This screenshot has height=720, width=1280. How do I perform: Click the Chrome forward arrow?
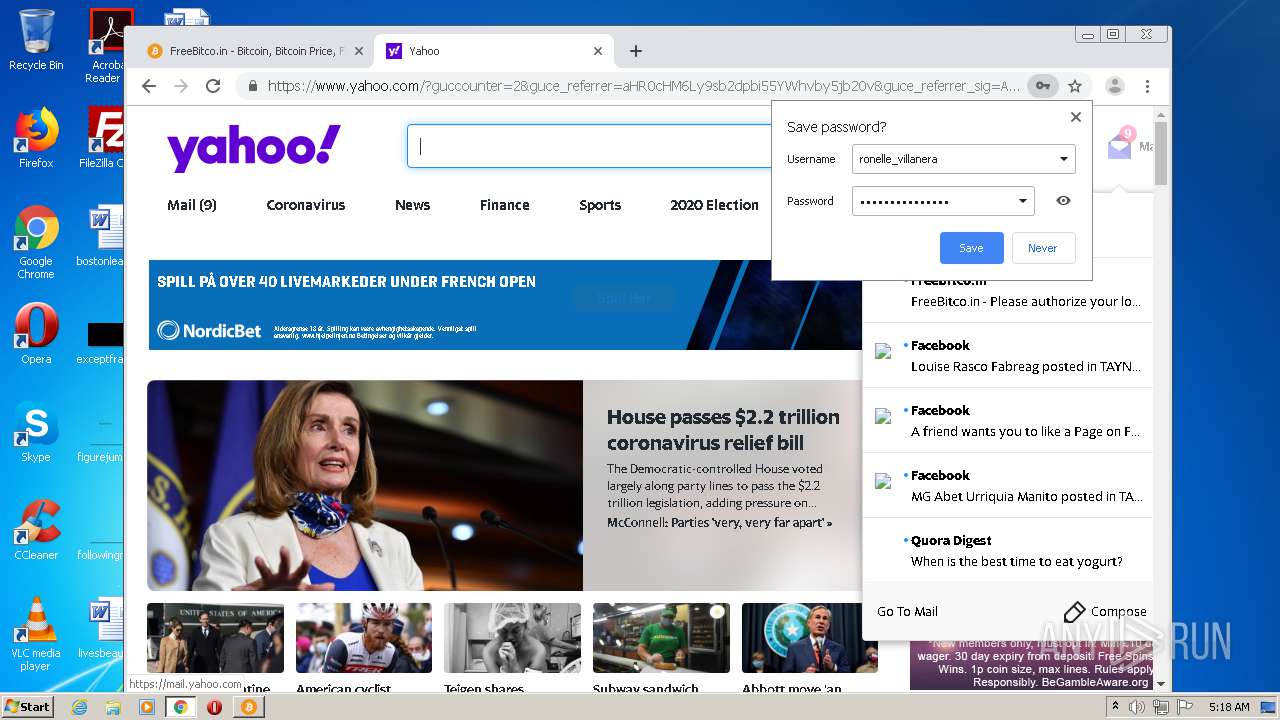pyautogui.click(x=181, y=86)
